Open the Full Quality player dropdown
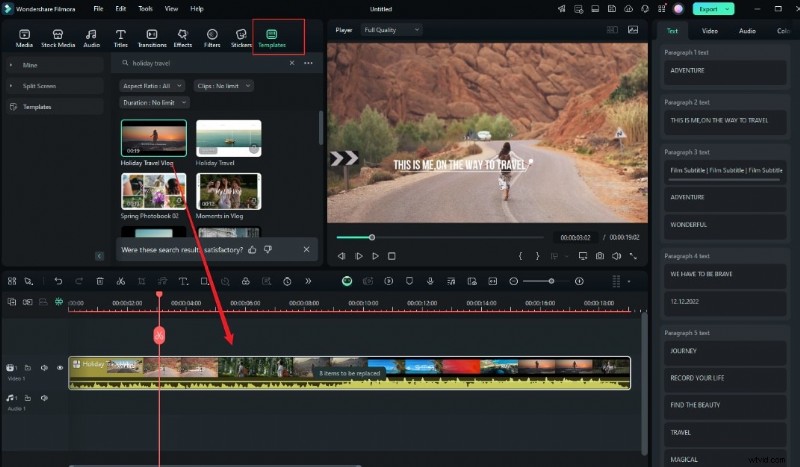 (390, 30)
